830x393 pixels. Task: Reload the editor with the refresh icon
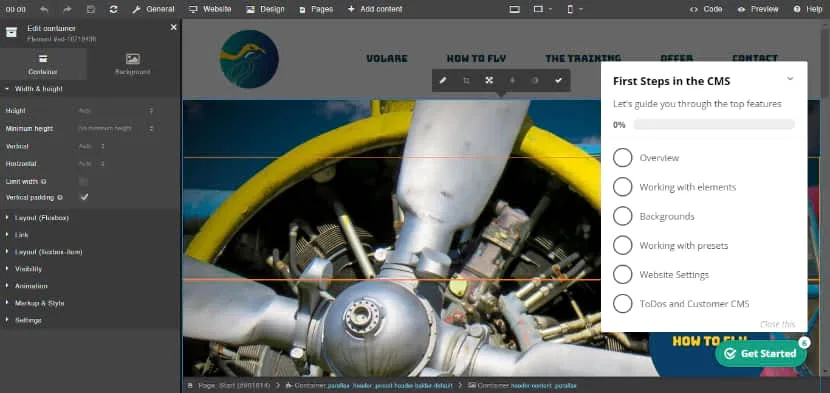[113, 9]
